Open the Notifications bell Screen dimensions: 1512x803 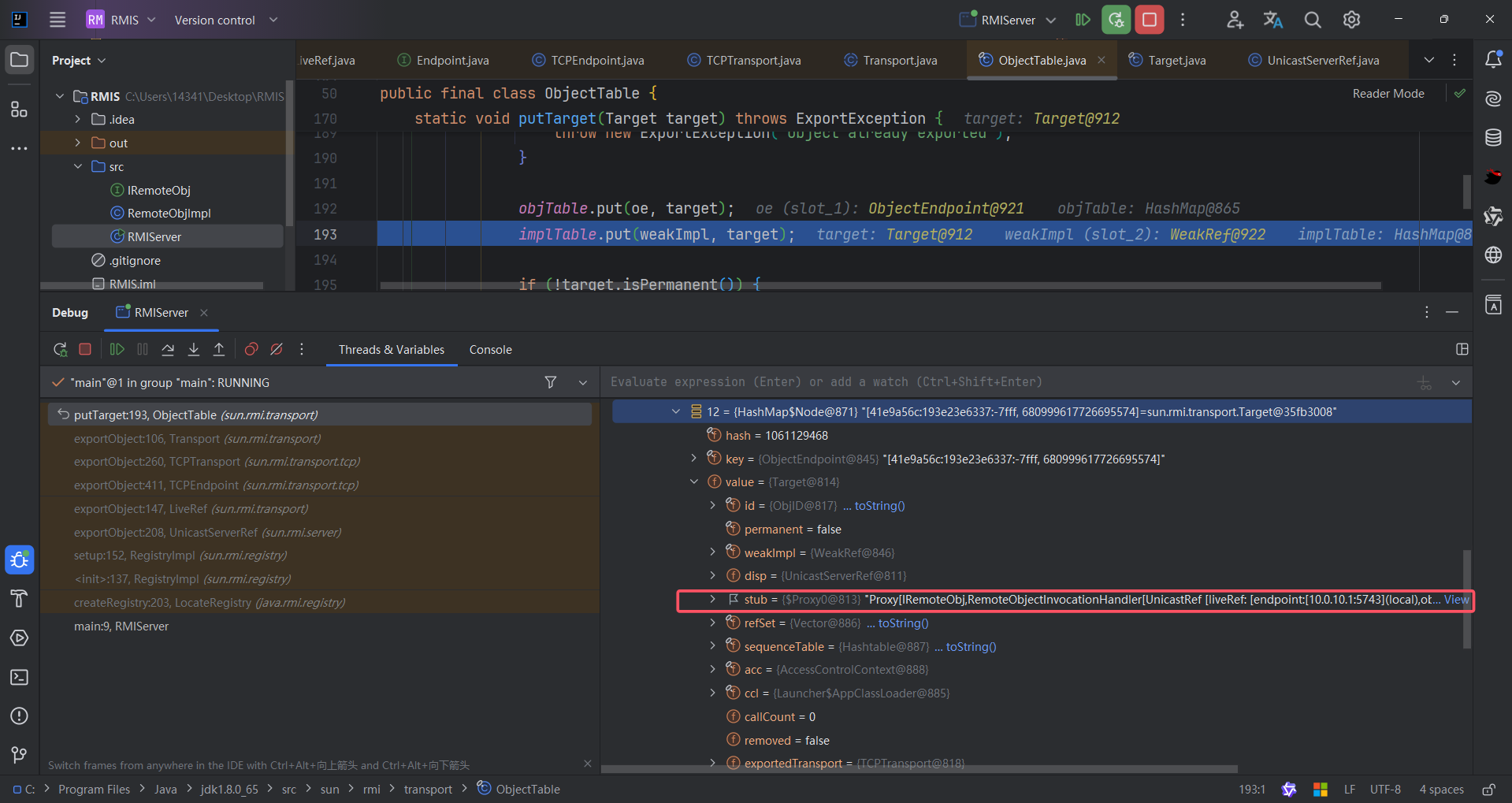(x=1493, y=60)
